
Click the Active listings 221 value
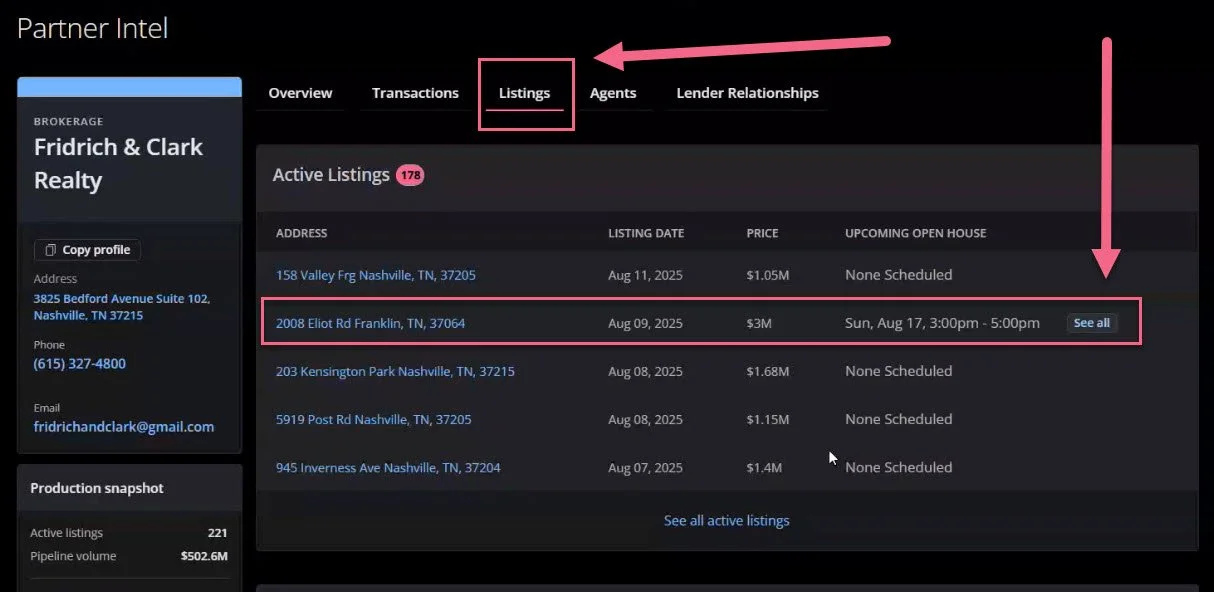[x=218, y=533]
